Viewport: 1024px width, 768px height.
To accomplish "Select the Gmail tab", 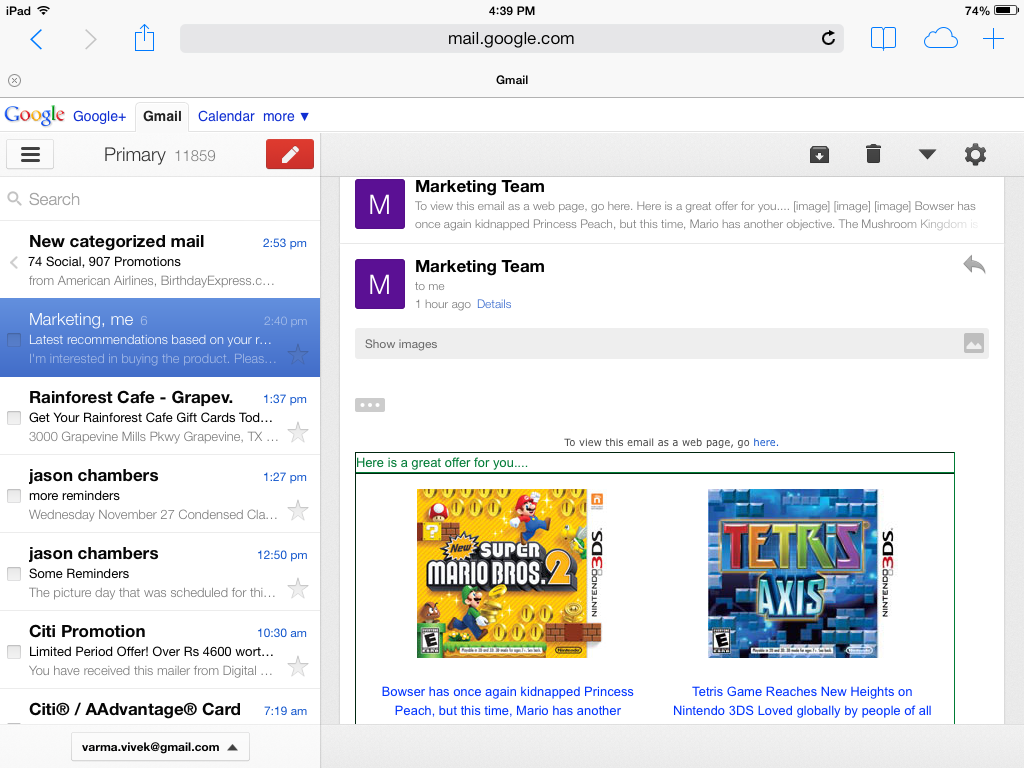I will (162, 116).
